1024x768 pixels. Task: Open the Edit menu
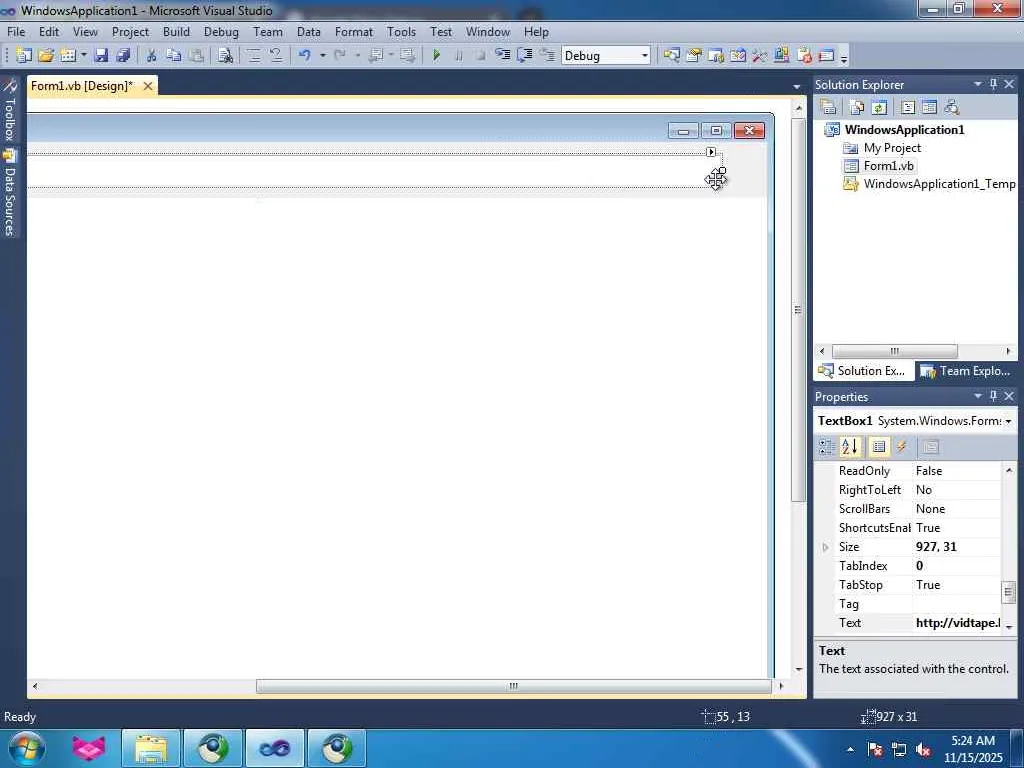pyautogui.click(x=48, y=31)
